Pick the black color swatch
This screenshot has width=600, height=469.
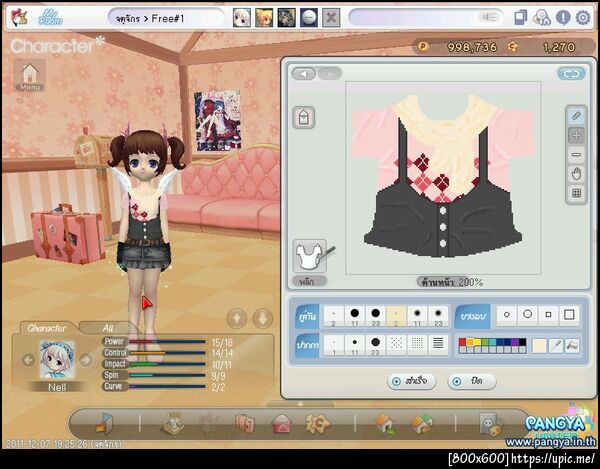click(x=522, y=342)
